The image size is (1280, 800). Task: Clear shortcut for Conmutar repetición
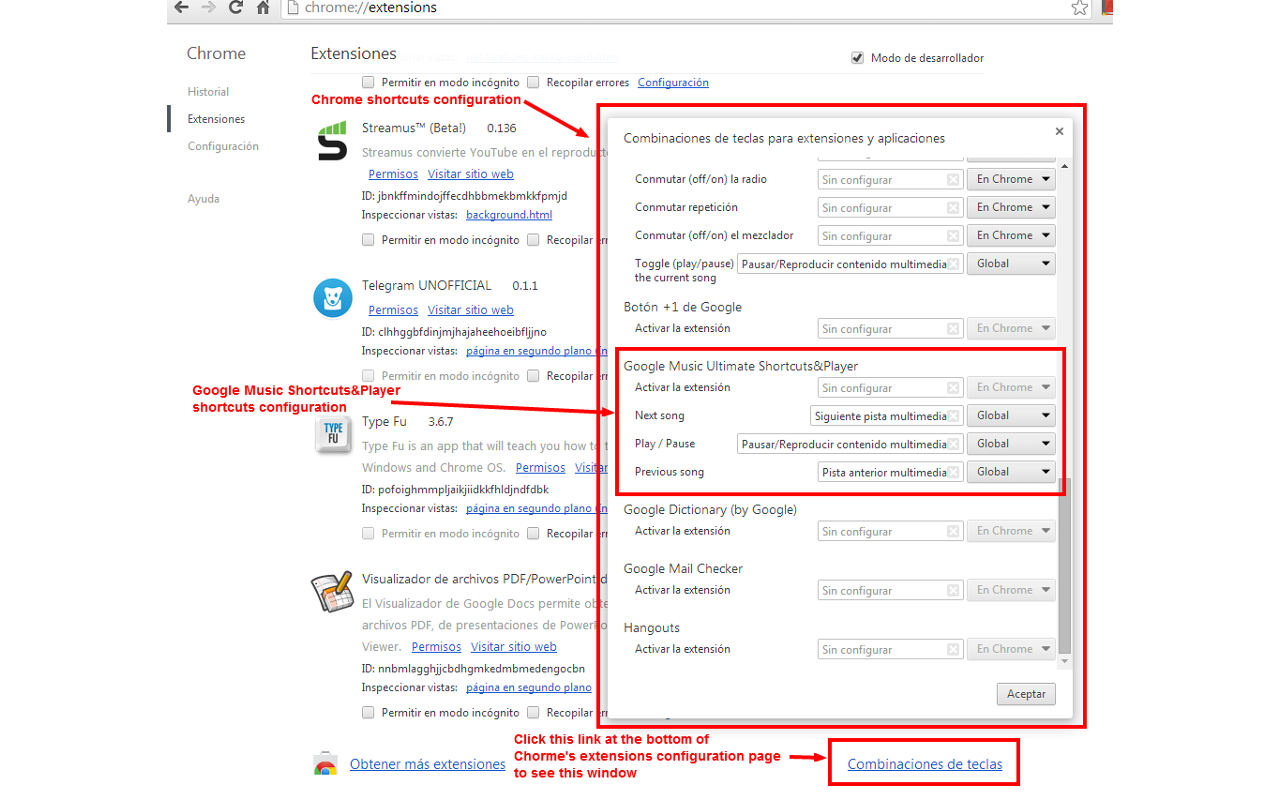click(953, 208)
